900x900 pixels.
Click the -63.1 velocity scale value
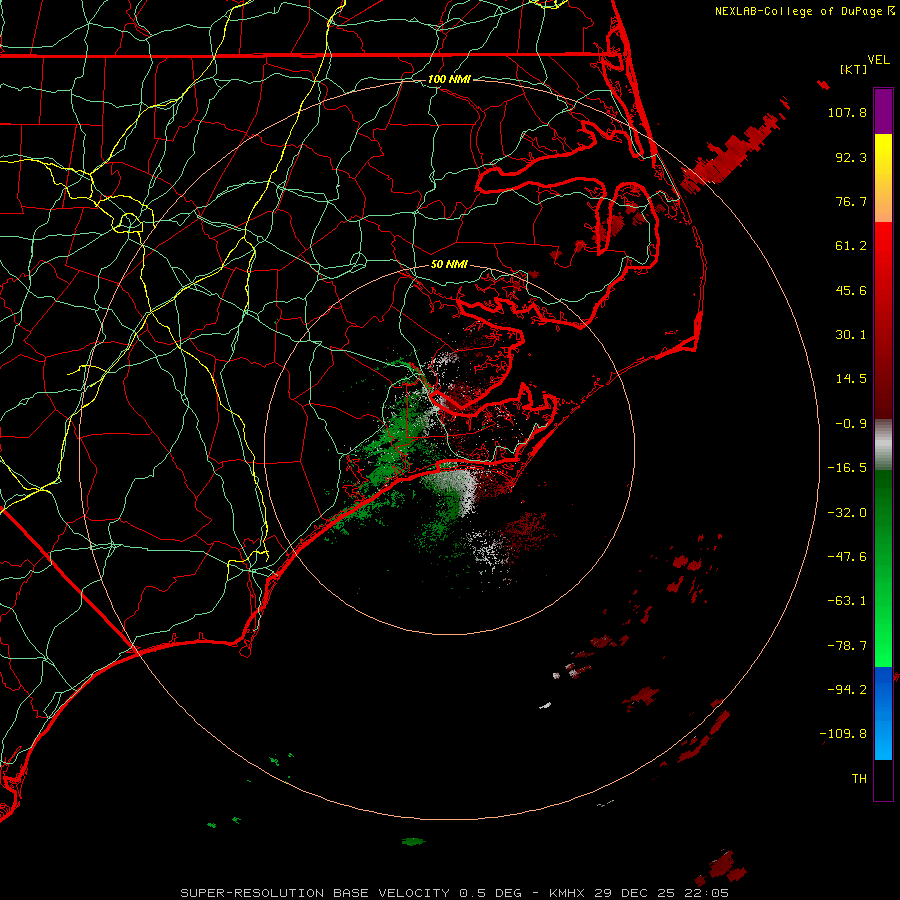(x=847, y=601)
